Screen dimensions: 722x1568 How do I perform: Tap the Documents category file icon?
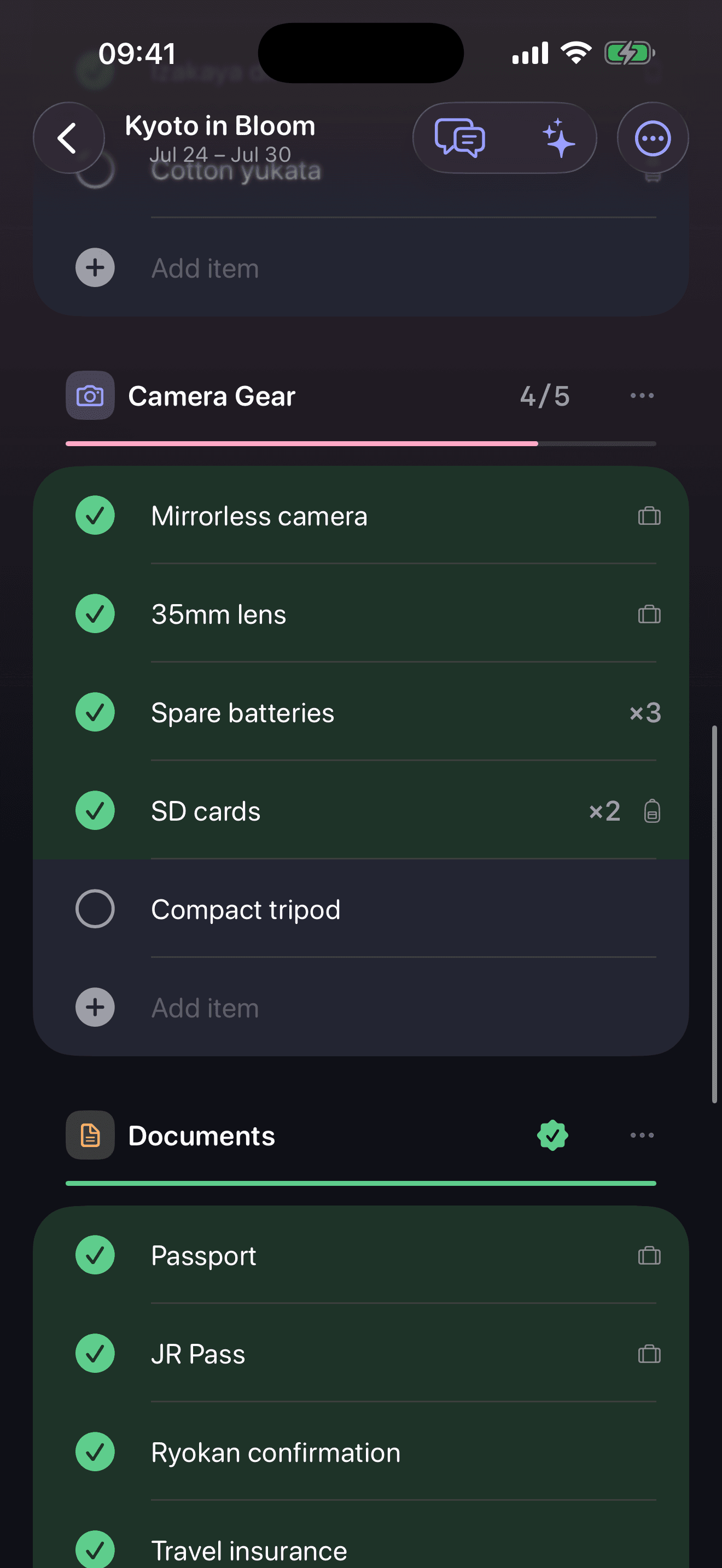pyautogui.click(x=90, y=1135)
